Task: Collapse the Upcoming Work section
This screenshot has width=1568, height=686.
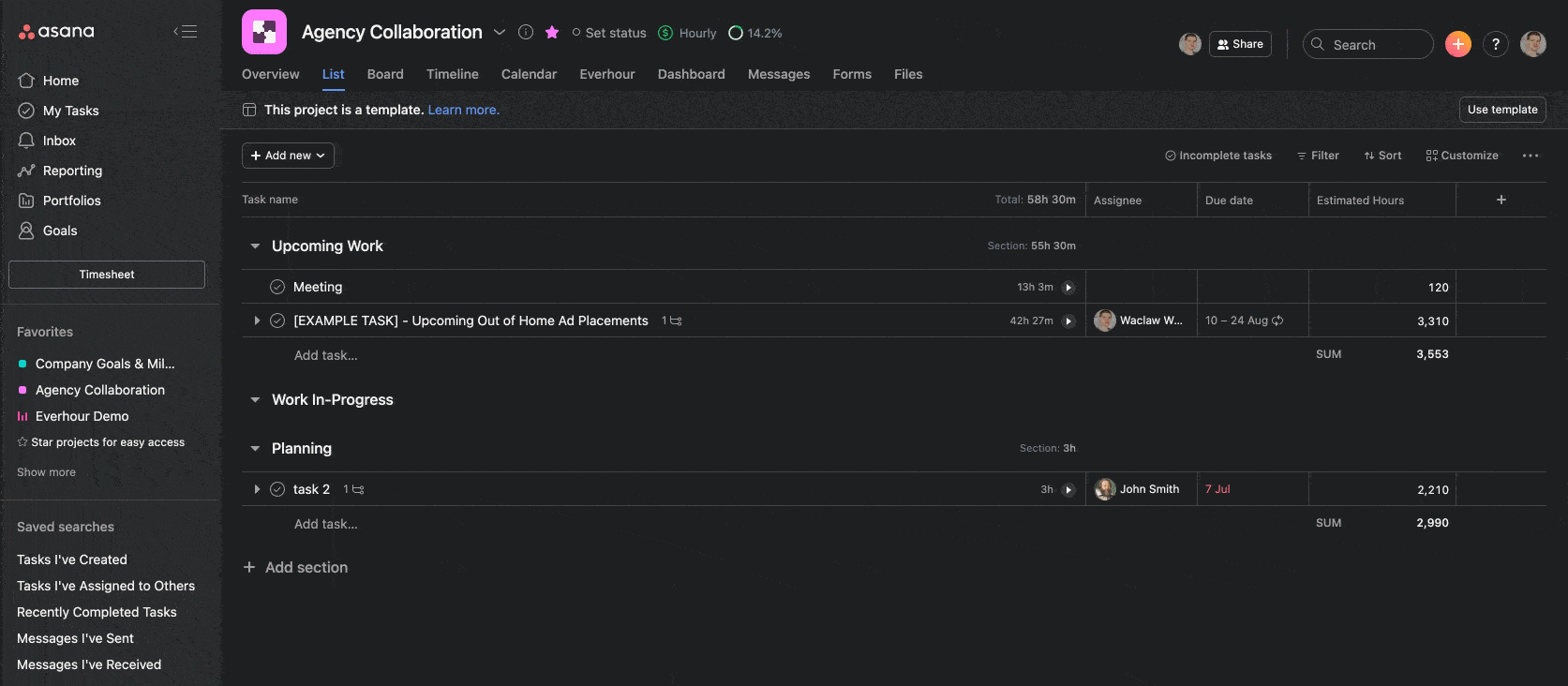Action: [255, 246]
